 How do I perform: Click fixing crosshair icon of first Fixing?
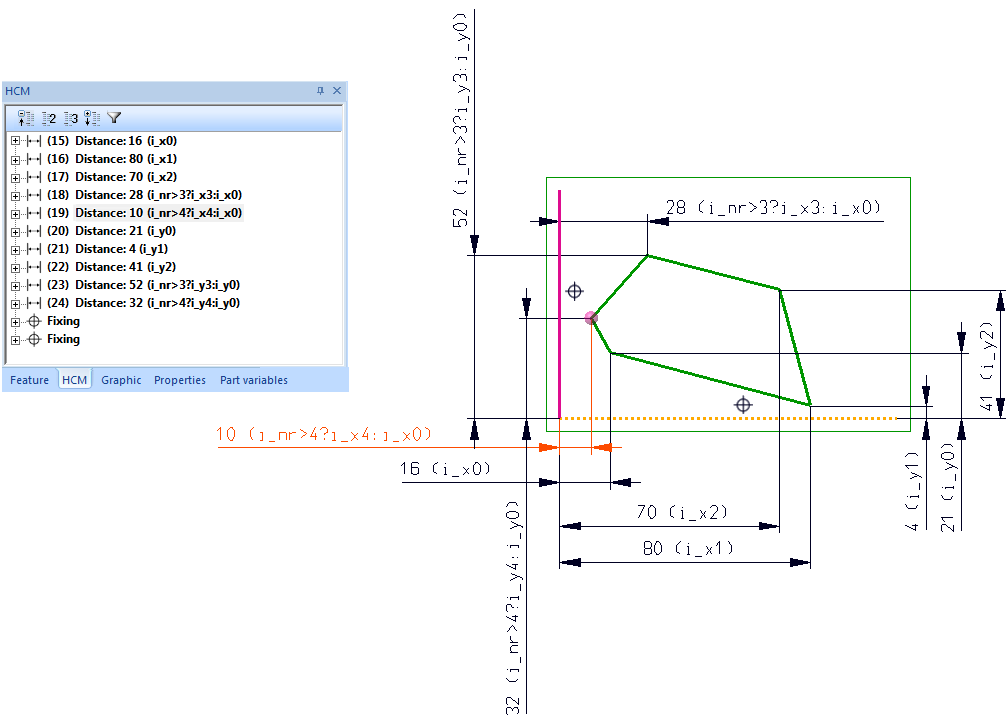[35, 321]
